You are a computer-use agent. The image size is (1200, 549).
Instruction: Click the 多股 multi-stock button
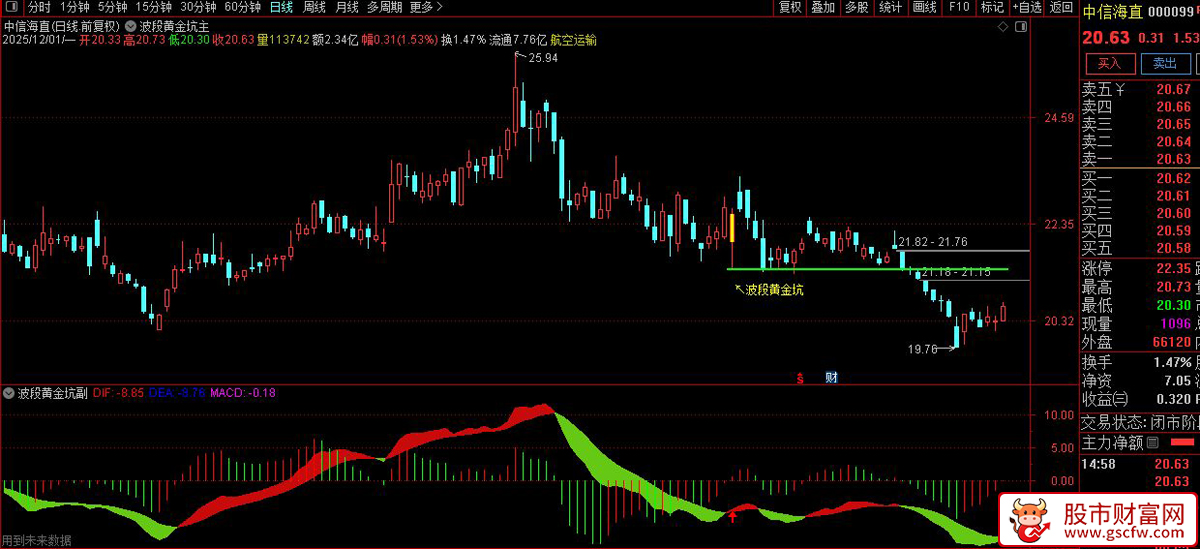857,7
